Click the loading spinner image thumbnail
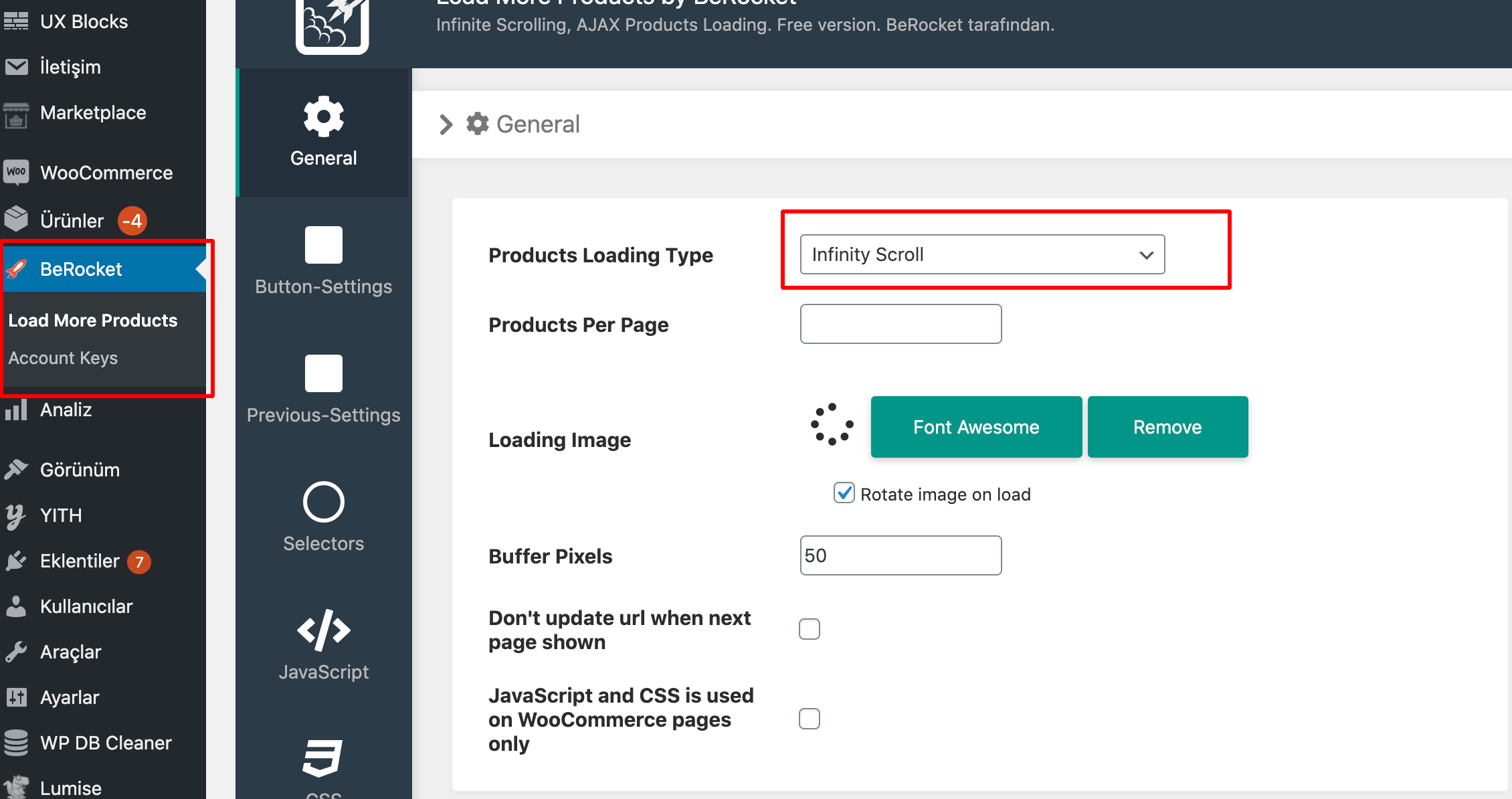This screenshot has height=799, width=1512. click(831, 426)
